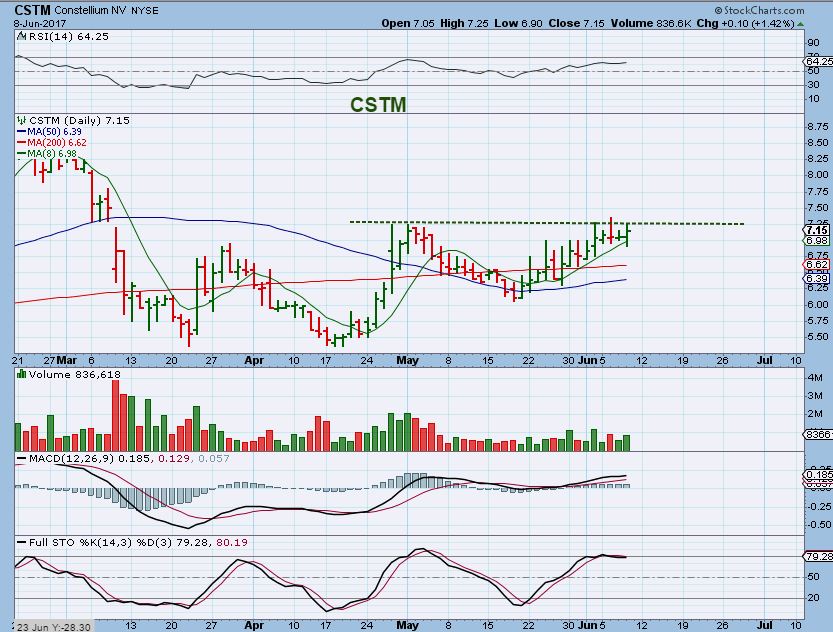
Task: Click the 'MACD(12,26,9)' label
Action: tap(72, 458)
